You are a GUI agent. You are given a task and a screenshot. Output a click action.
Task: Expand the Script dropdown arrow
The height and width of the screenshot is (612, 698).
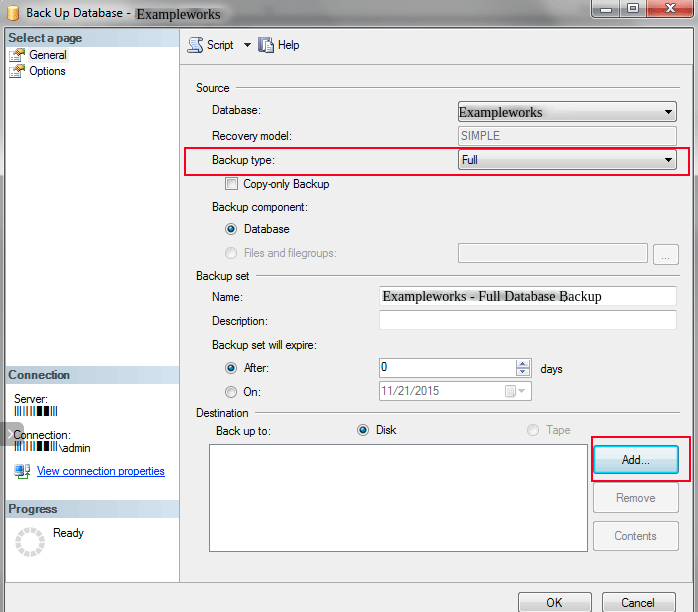pos(247,45)
